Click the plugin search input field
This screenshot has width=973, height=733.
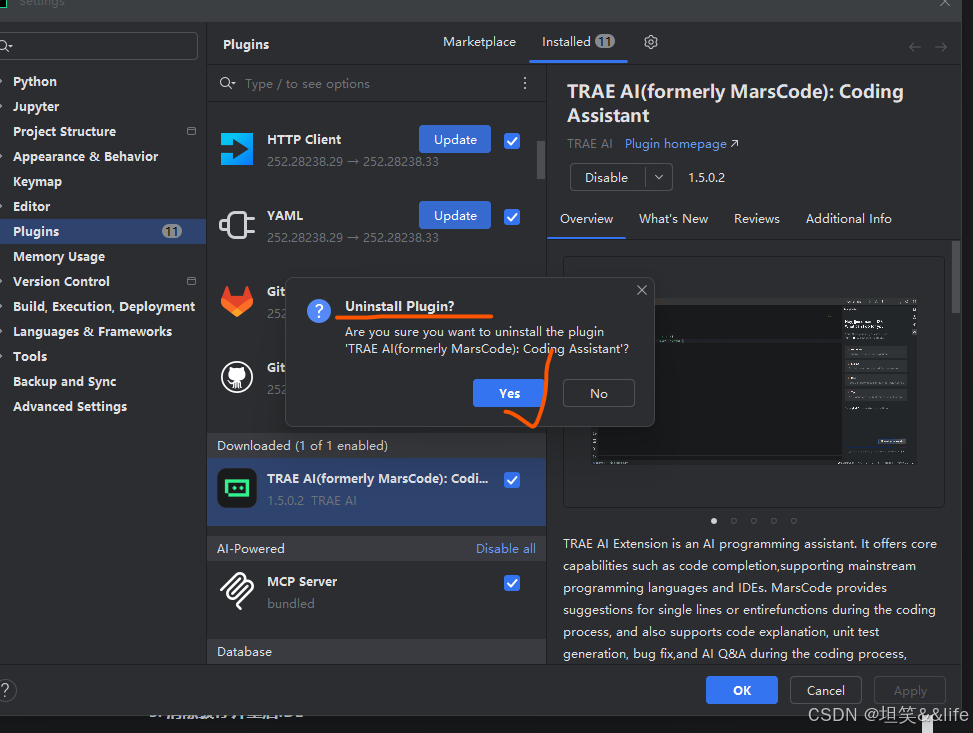[376, 83]
